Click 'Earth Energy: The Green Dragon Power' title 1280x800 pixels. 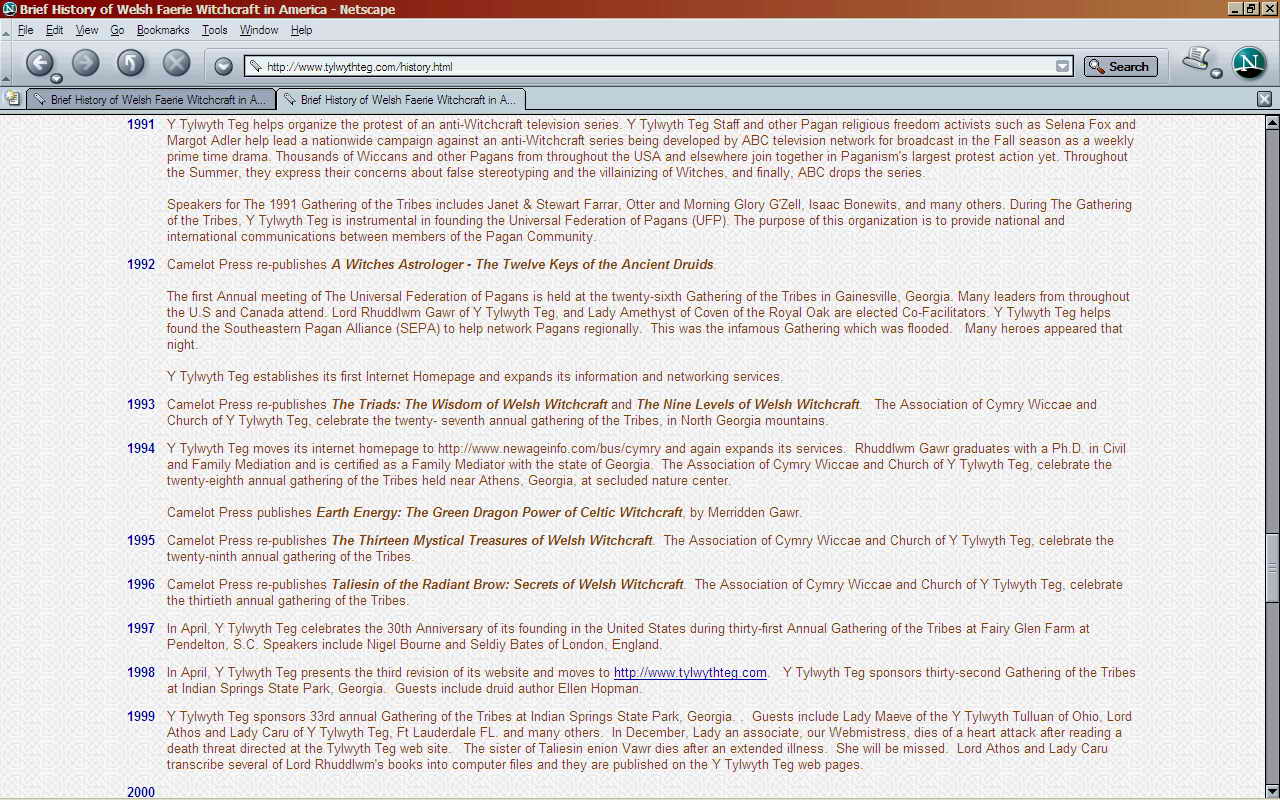pyautogui.click(x=500, y=513)
